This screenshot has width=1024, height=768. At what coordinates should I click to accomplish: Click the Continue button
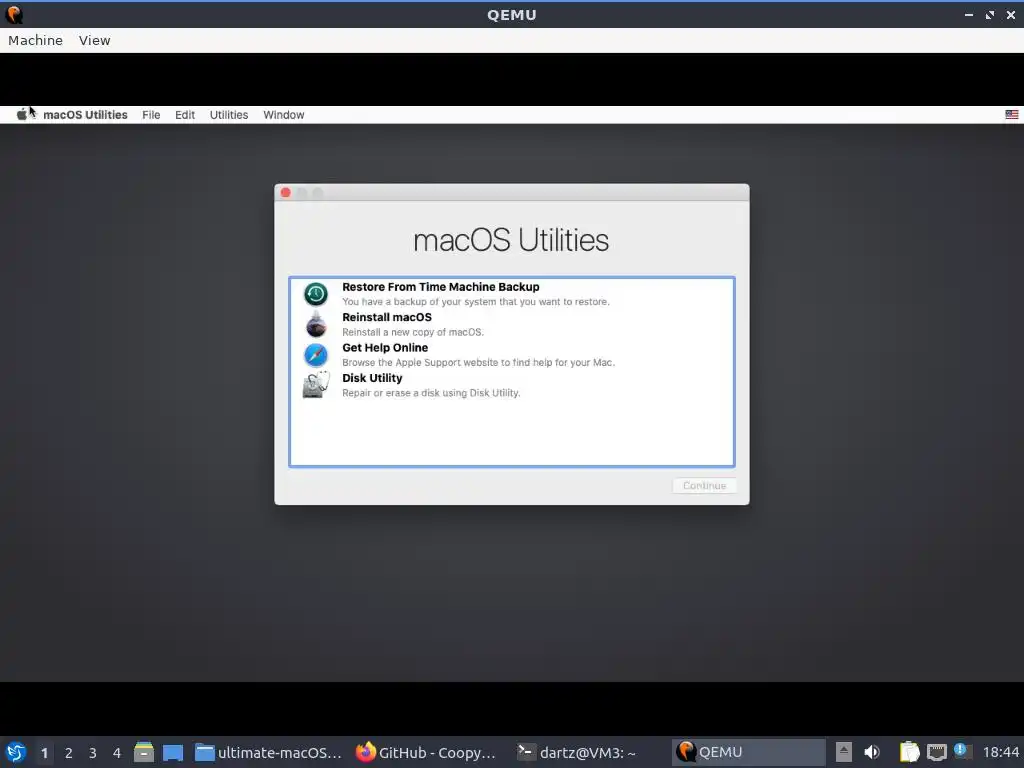tap(704, 486)
